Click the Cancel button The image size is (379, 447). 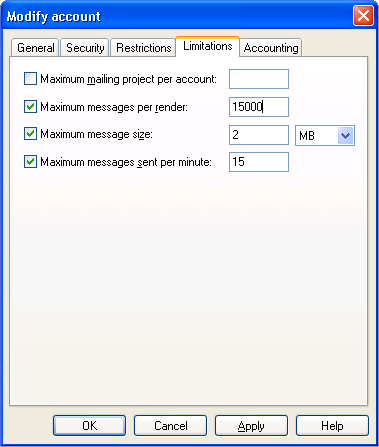pyautogui.click(x=170, y=426)
